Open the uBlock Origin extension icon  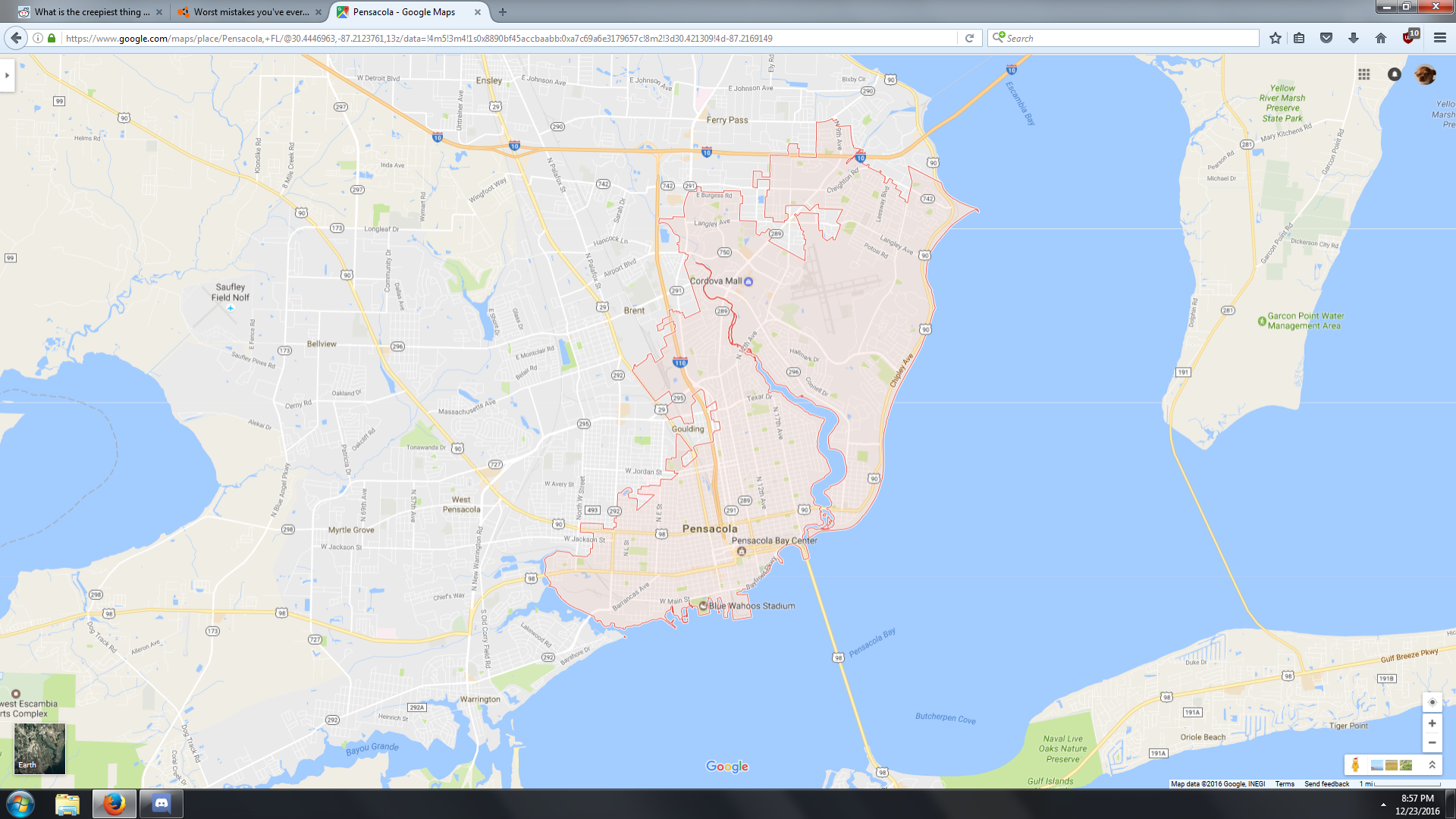click(x=1410, y=37)
